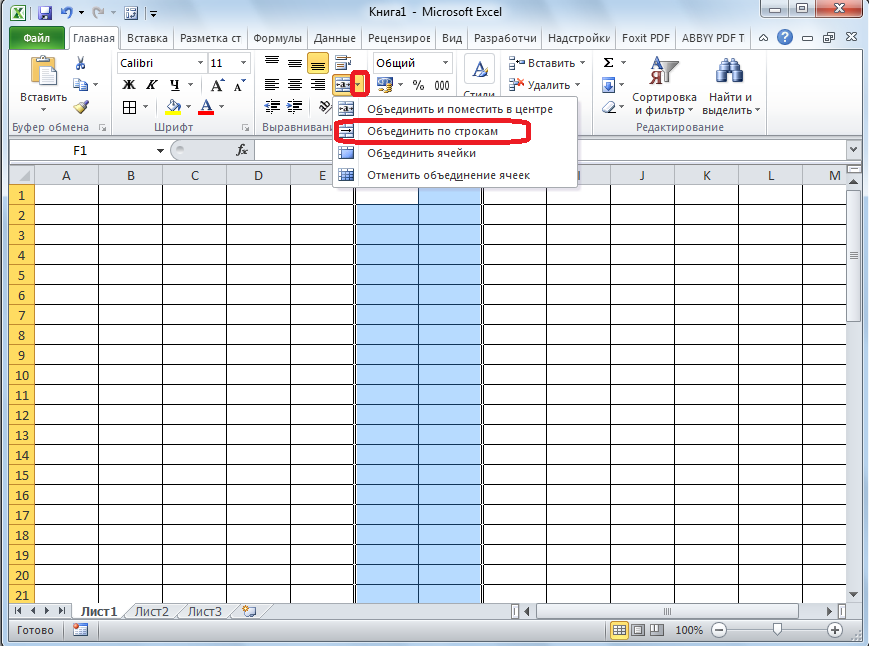
Task: Click the insert new sheet tab icon
Action: [x=249, y=611]
